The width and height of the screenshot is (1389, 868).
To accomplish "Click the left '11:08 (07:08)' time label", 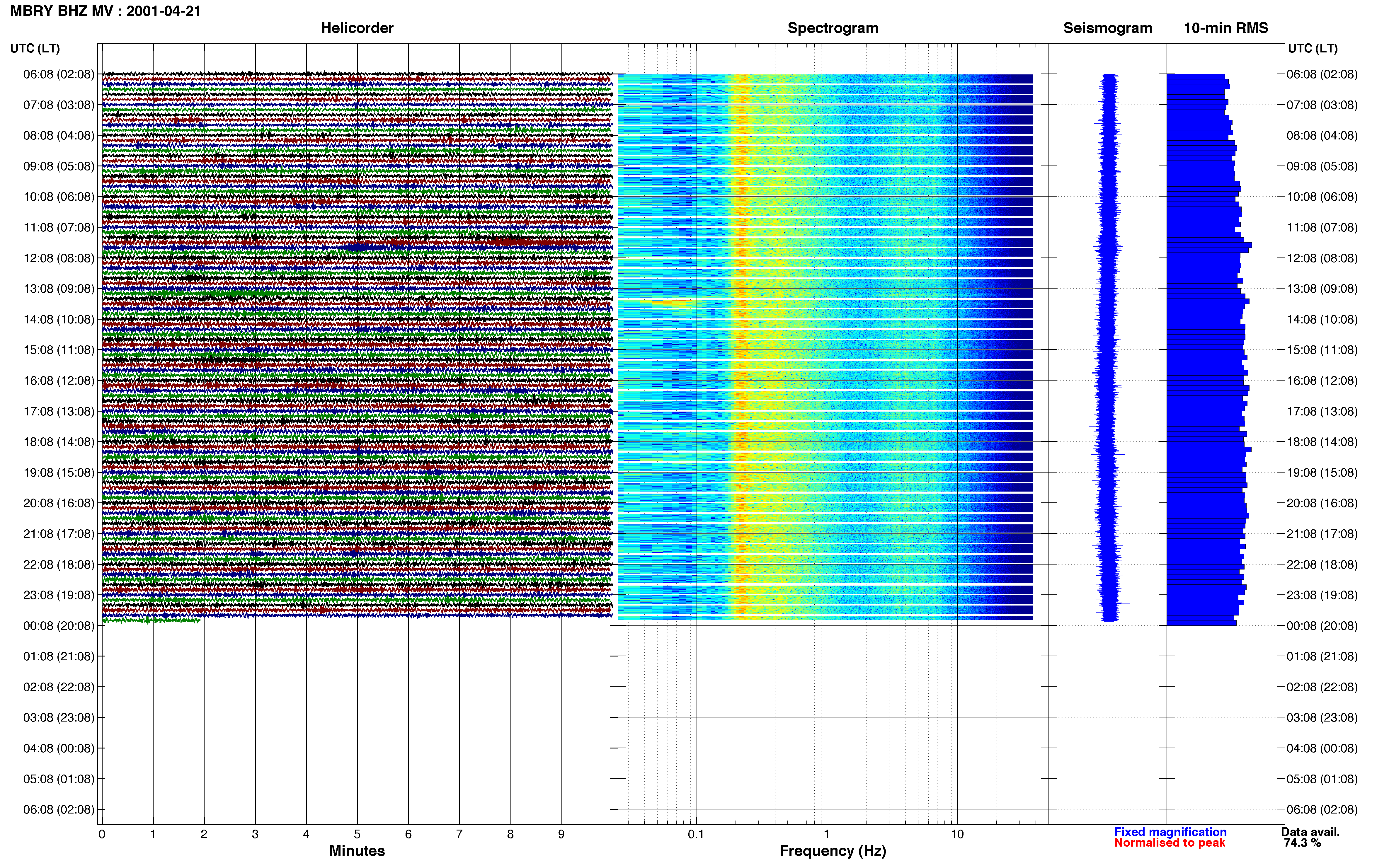I will coord(59,227).
